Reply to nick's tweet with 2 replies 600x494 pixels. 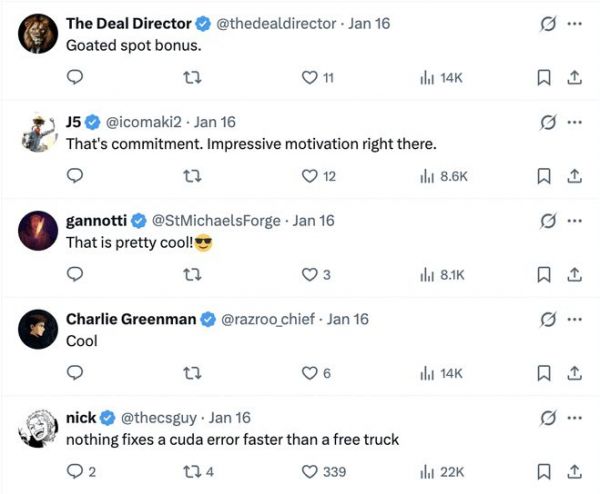74,471
